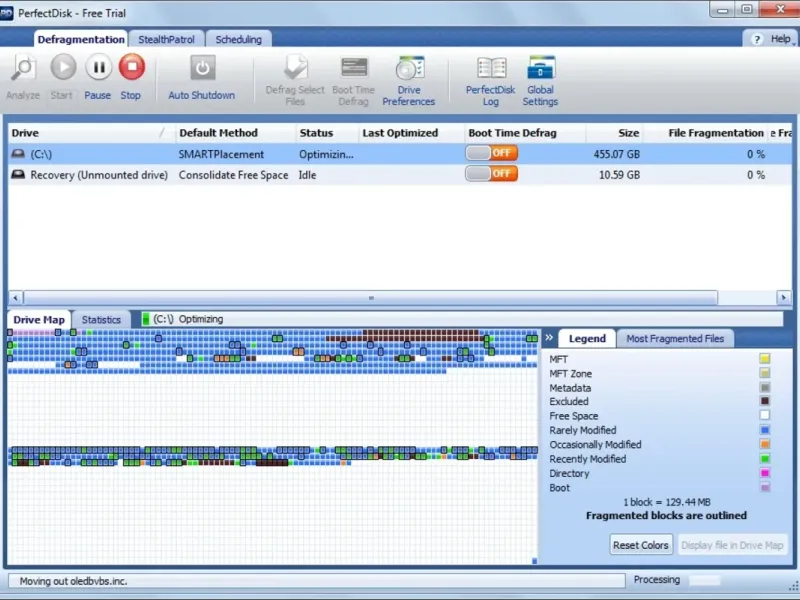
Task: Change the MFT color swatch
Action: [x=764, y=359]
